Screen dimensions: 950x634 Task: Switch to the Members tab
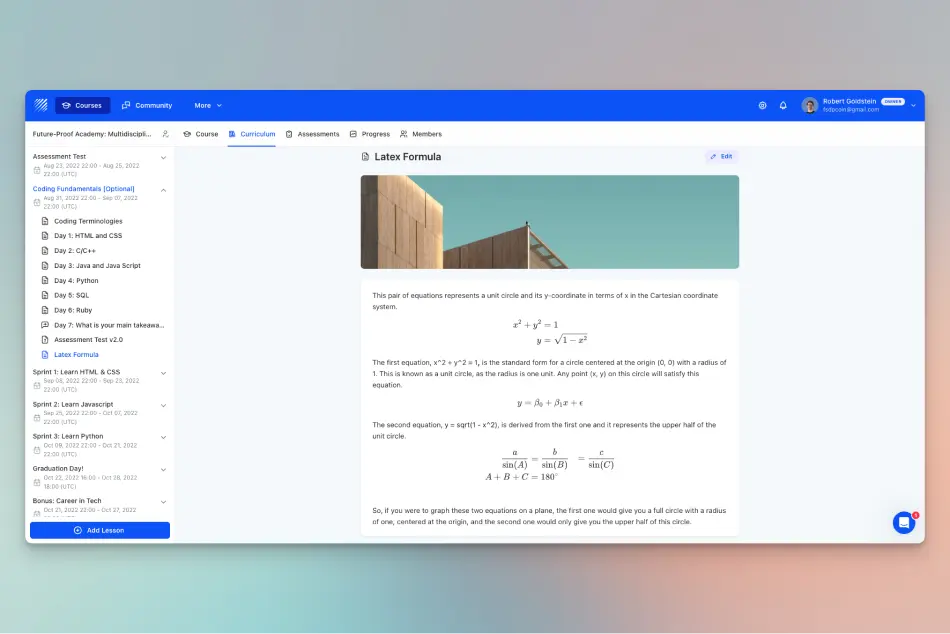(x=421, y=134)
